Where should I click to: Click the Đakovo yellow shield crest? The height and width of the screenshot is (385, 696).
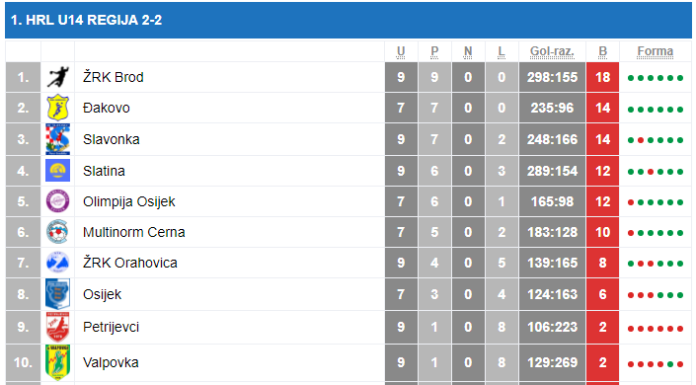click(x=58, y=108)
